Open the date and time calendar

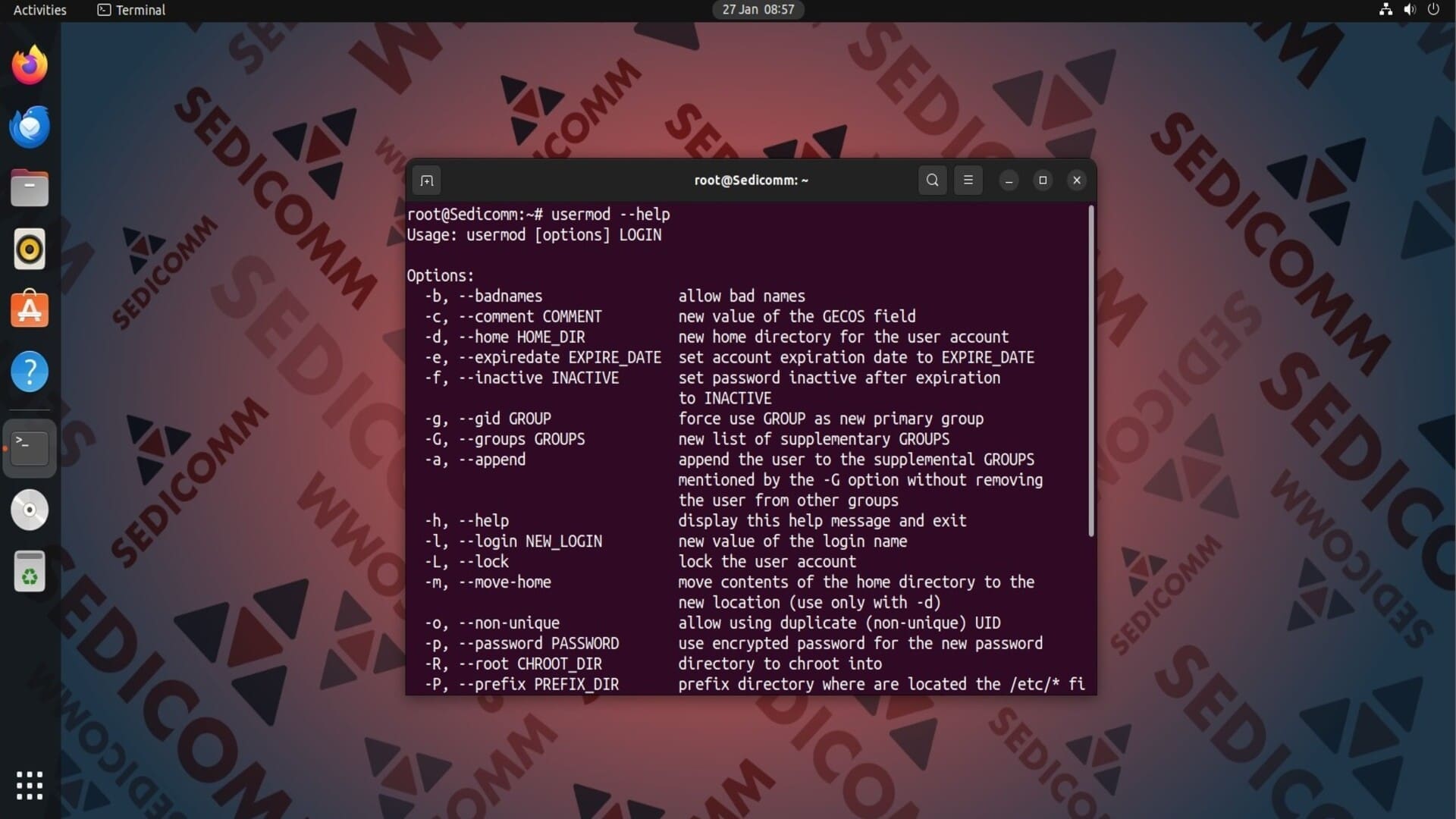coord(758,10)
